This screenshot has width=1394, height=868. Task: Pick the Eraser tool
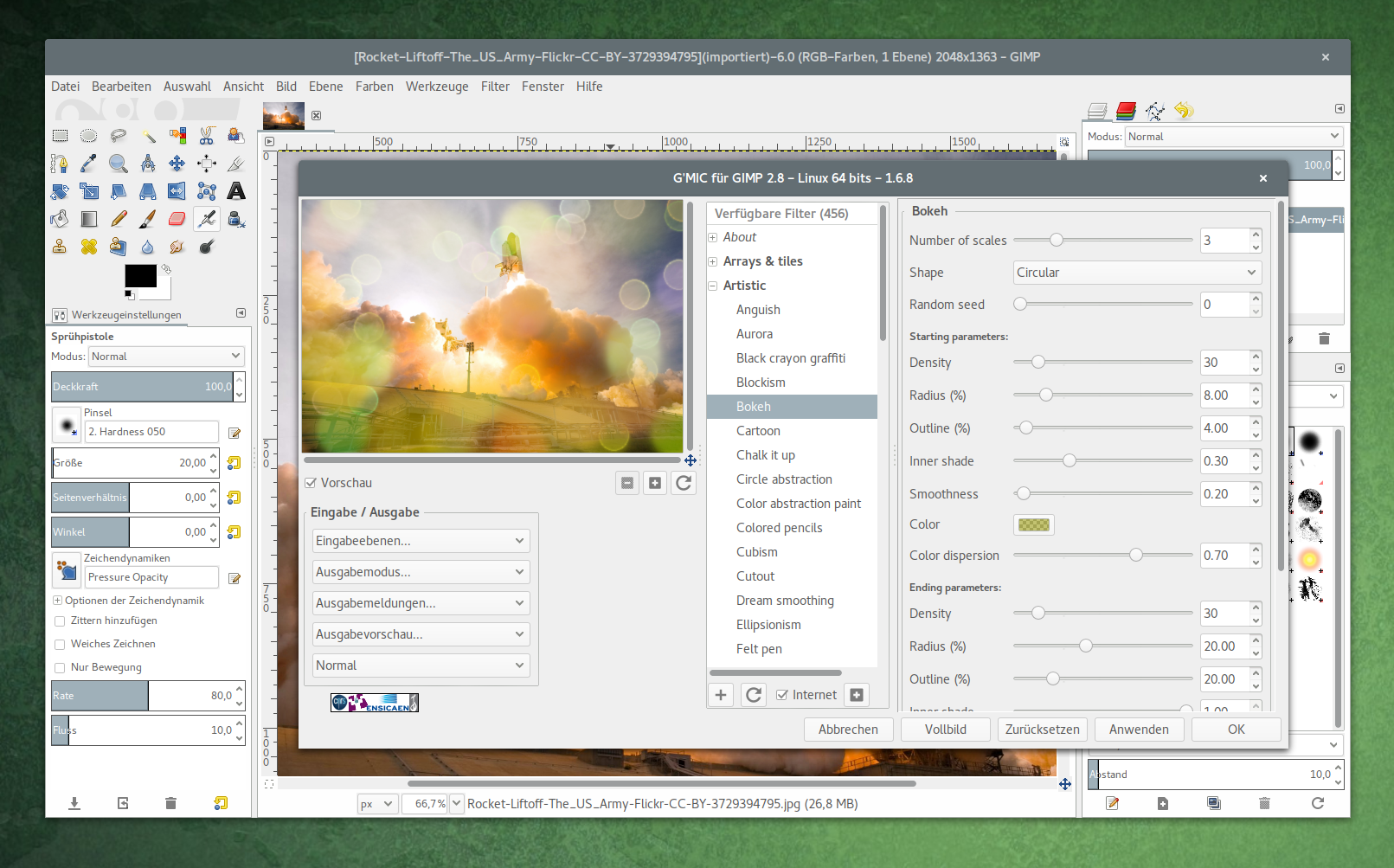[177, 218]
